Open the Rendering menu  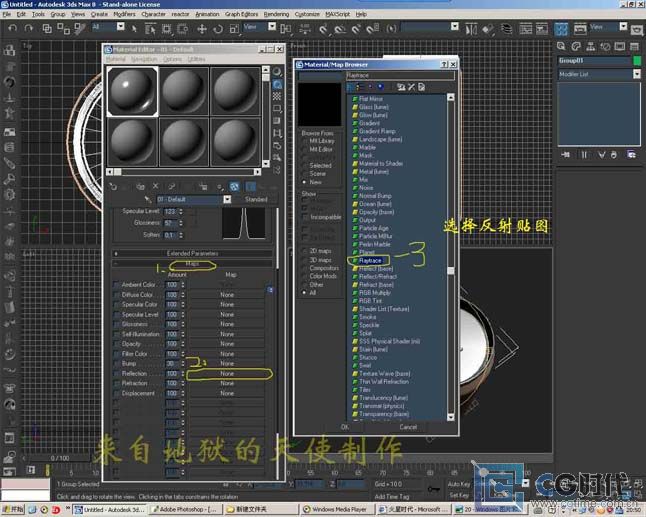click(x=276, y=15)
